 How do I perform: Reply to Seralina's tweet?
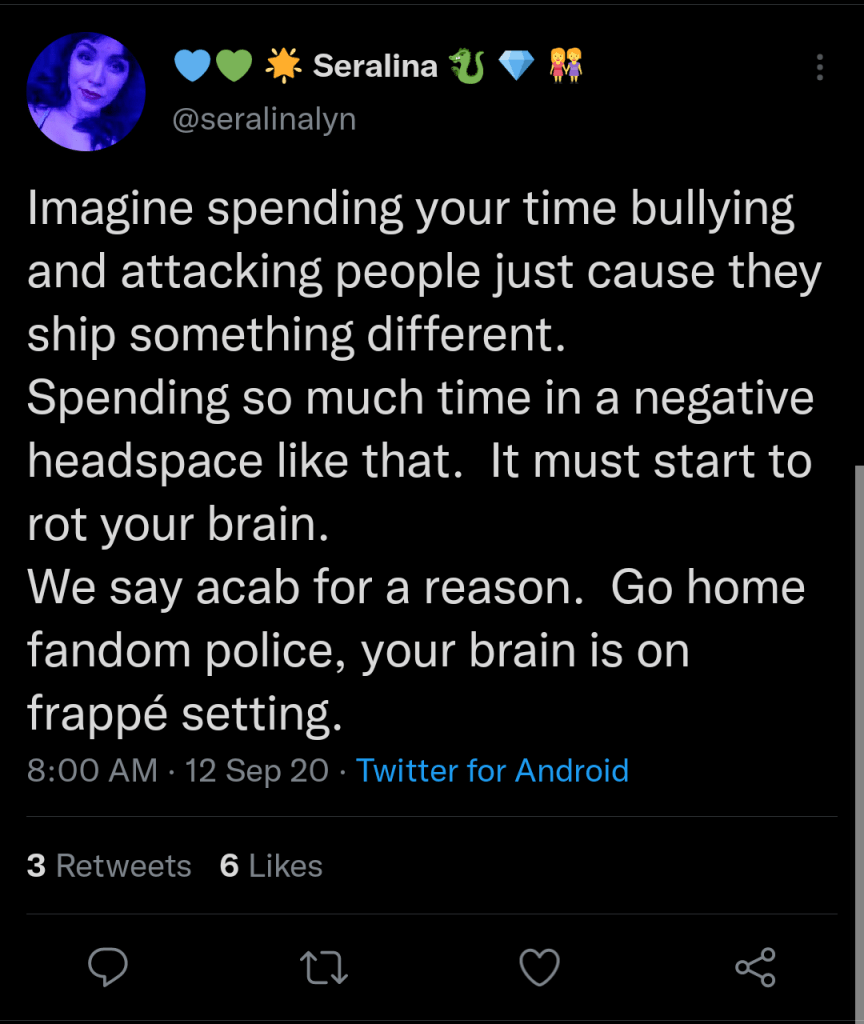coord(107,966)
